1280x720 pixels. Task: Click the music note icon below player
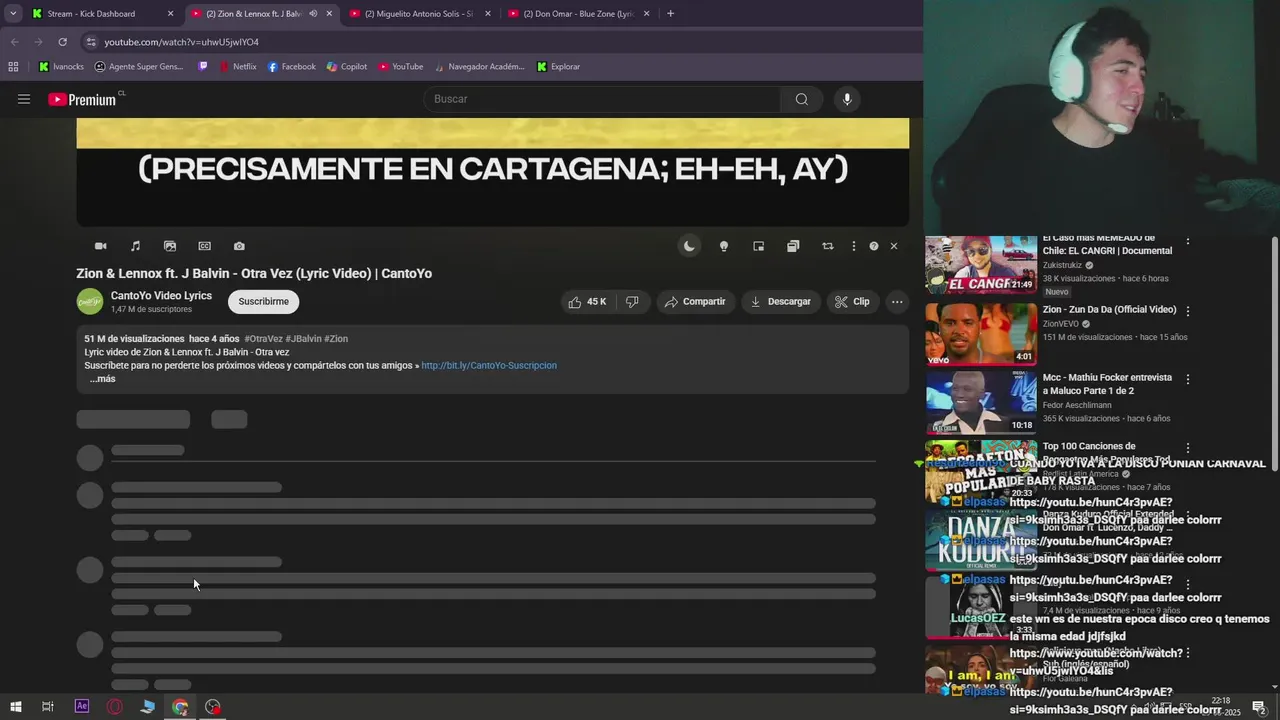(x=135, y=246)
